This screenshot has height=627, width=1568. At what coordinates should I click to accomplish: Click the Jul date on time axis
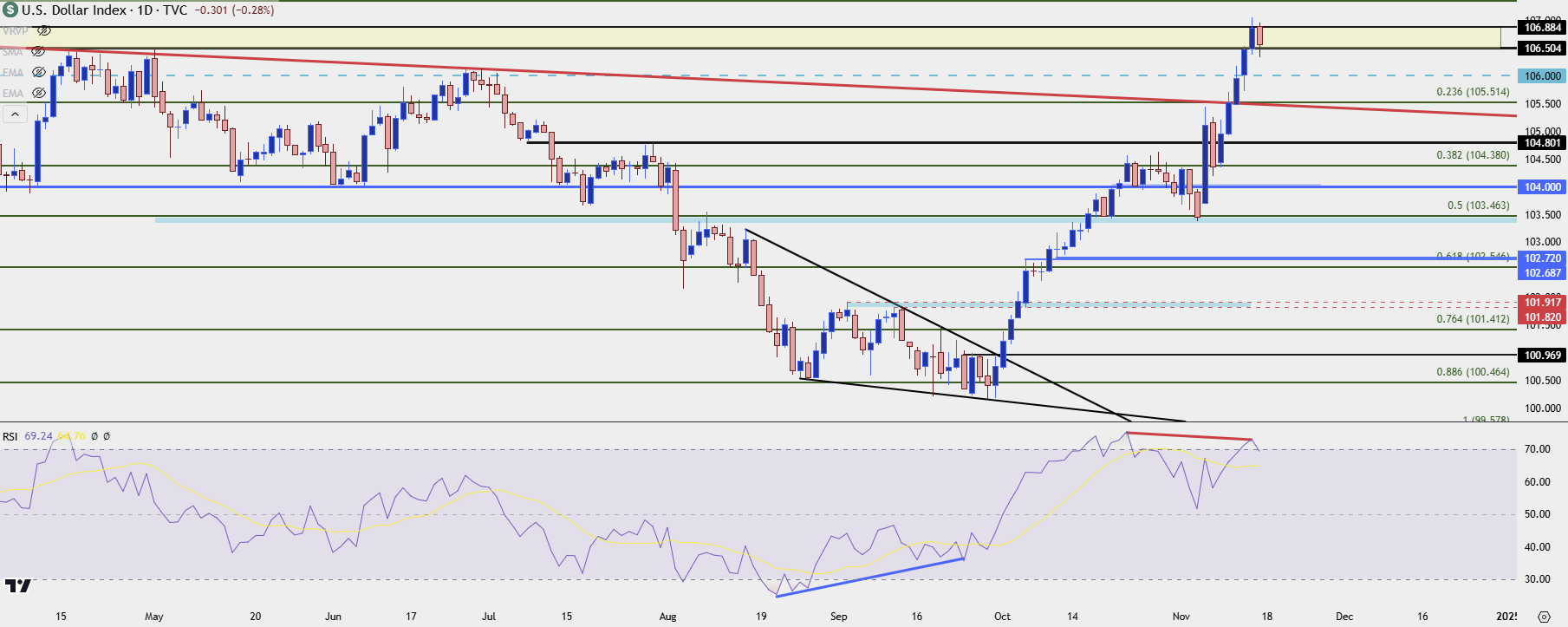[489, 617]
